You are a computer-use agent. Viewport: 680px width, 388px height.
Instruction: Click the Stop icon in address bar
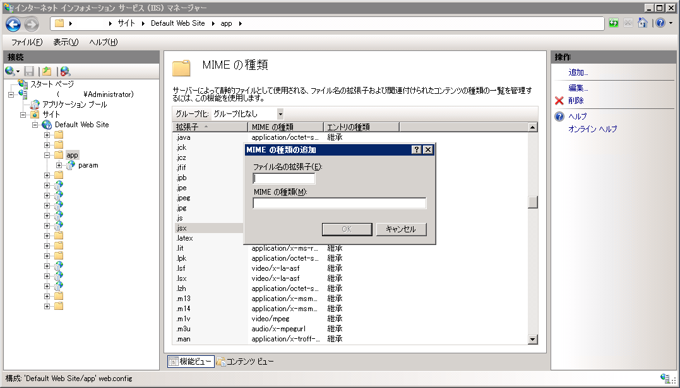coord(628,23)
